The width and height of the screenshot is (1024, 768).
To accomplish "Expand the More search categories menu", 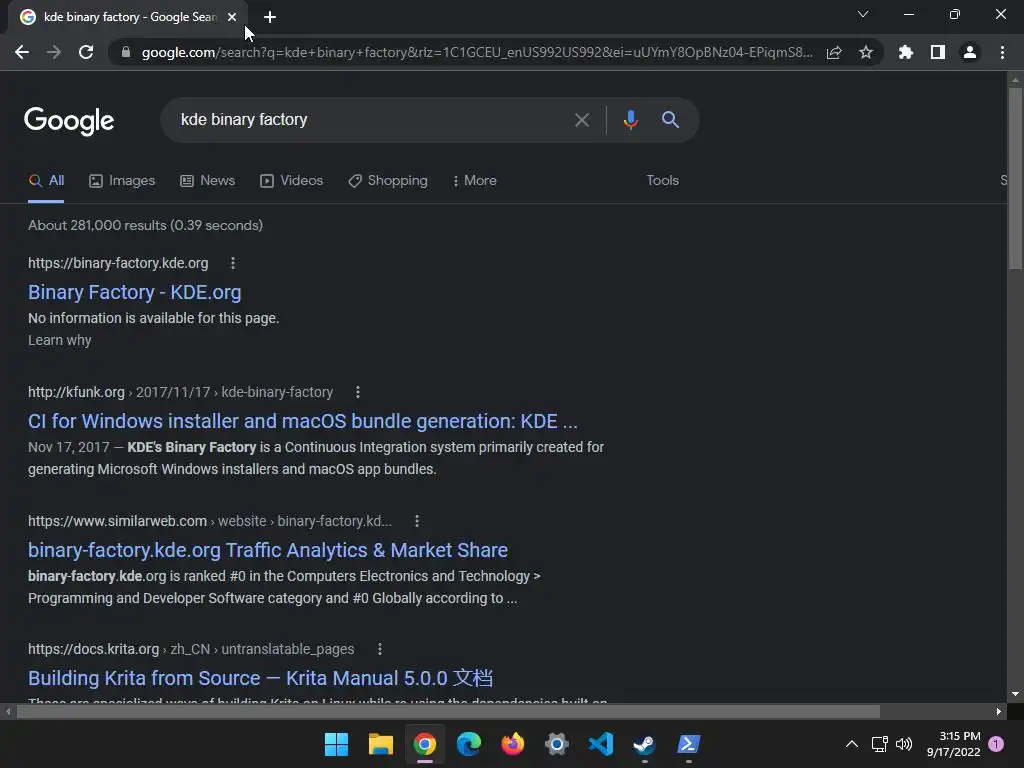I will (475, 181).
